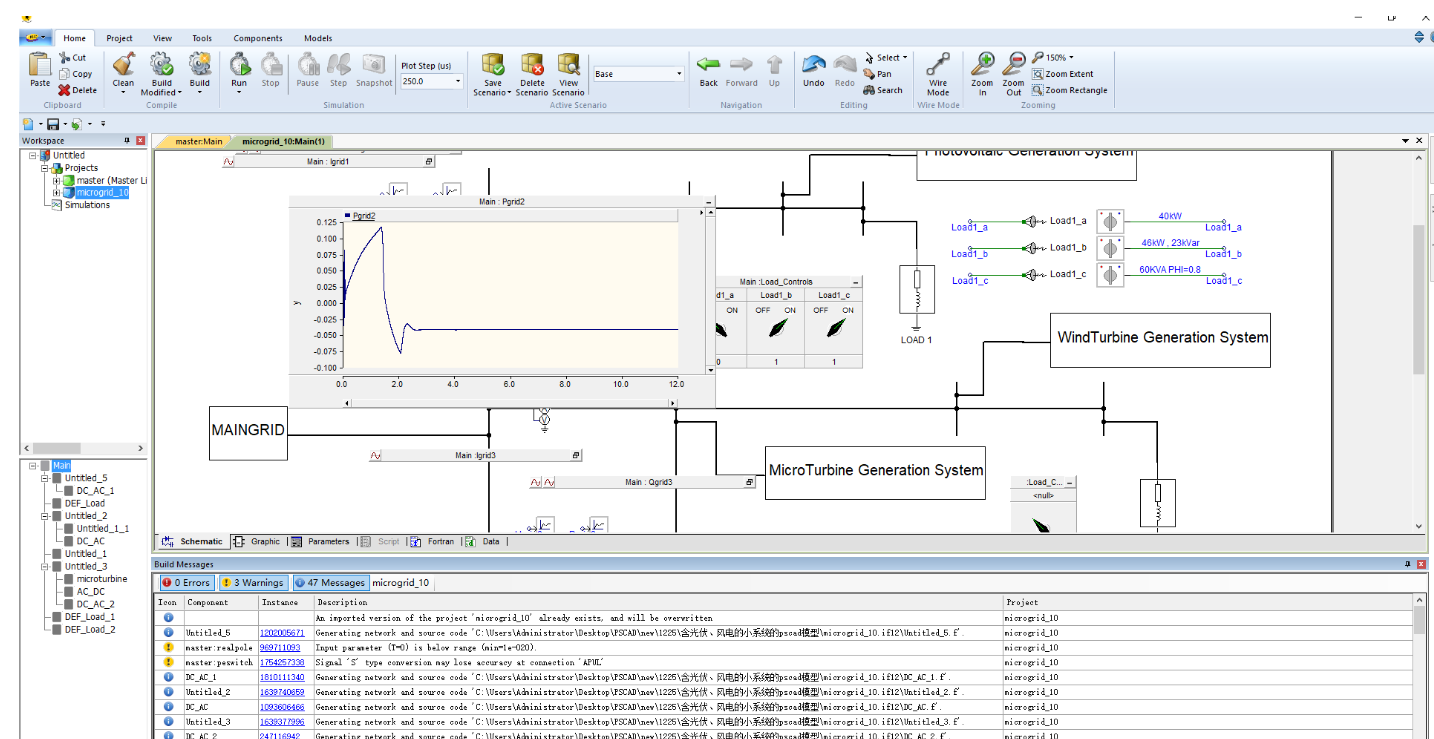Open the Project ribbon tab
The width and height of the screenshot is (1434, 739).
pos(119,38)
